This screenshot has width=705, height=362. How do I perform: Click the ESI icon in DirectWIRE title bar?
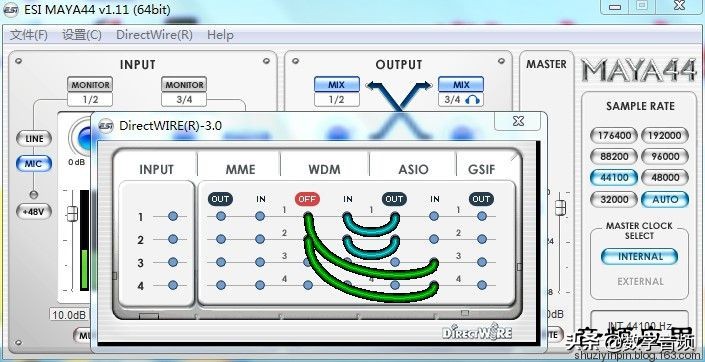(x=106, y=125)
